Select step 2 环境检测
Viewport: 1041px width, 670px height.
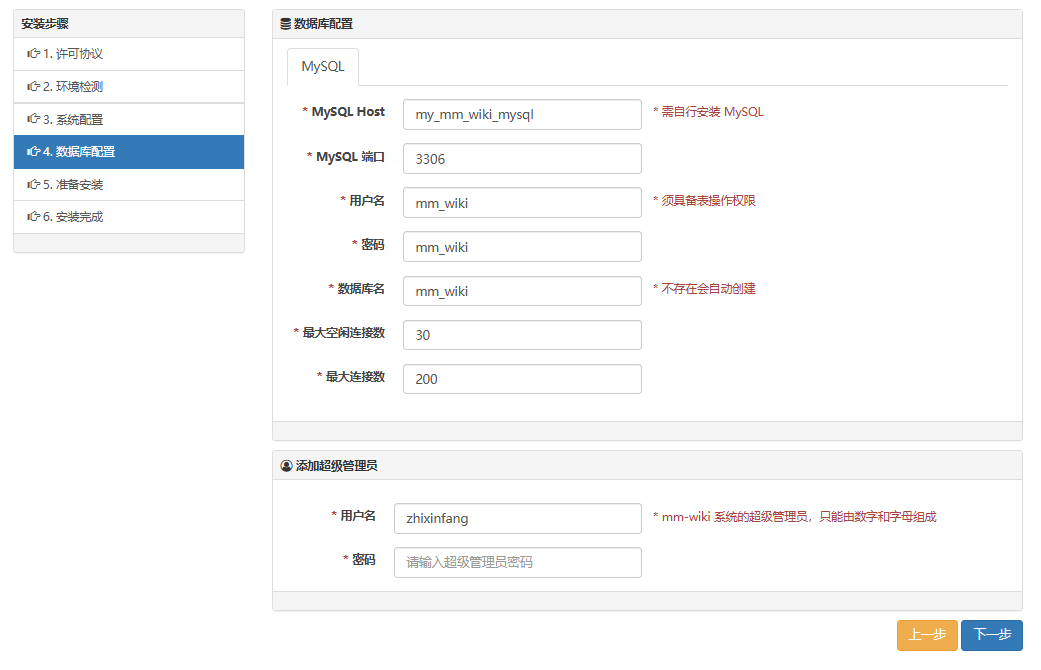click(x=129, y=86)
